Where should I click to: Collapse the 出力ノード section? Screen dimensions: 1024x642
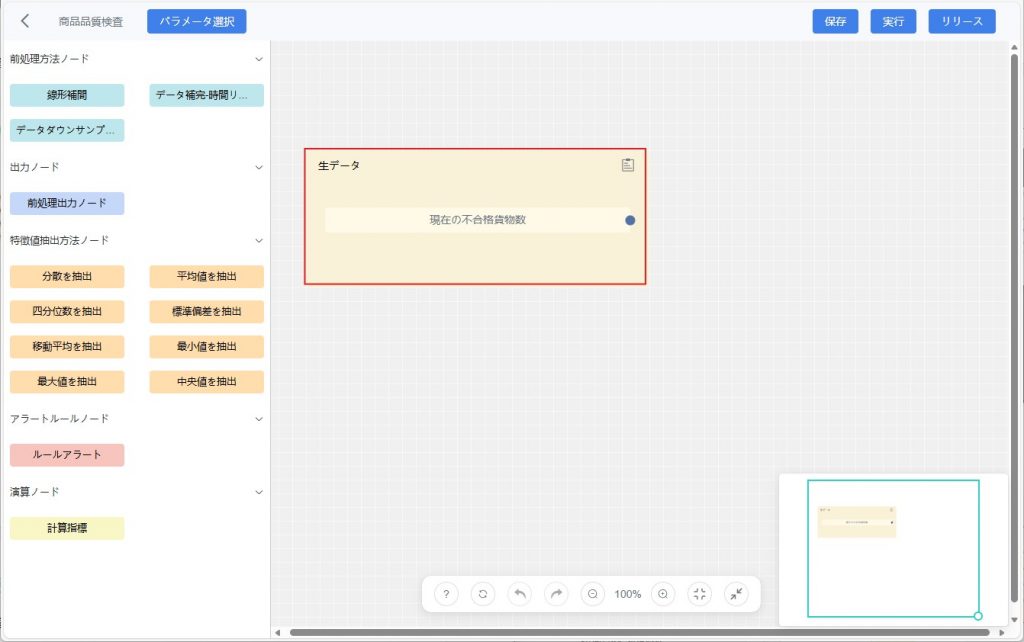(259, 167)
